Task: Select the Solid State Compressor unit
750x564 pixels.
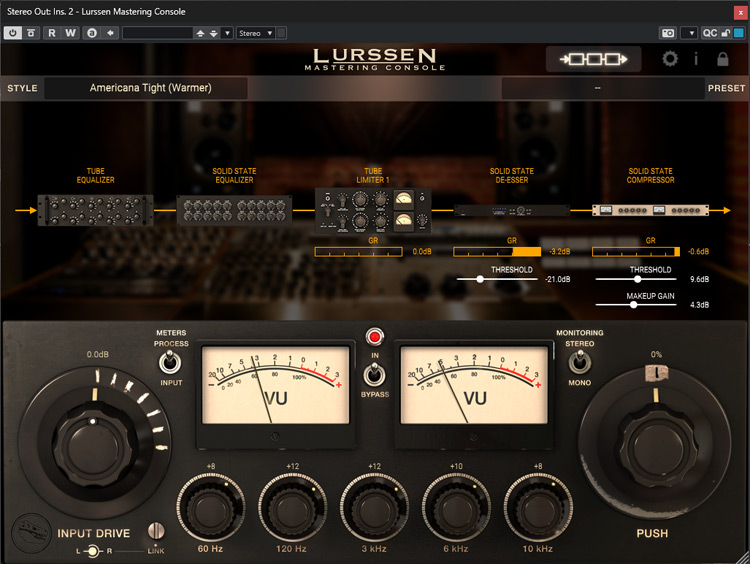Action: click(651, 210)
